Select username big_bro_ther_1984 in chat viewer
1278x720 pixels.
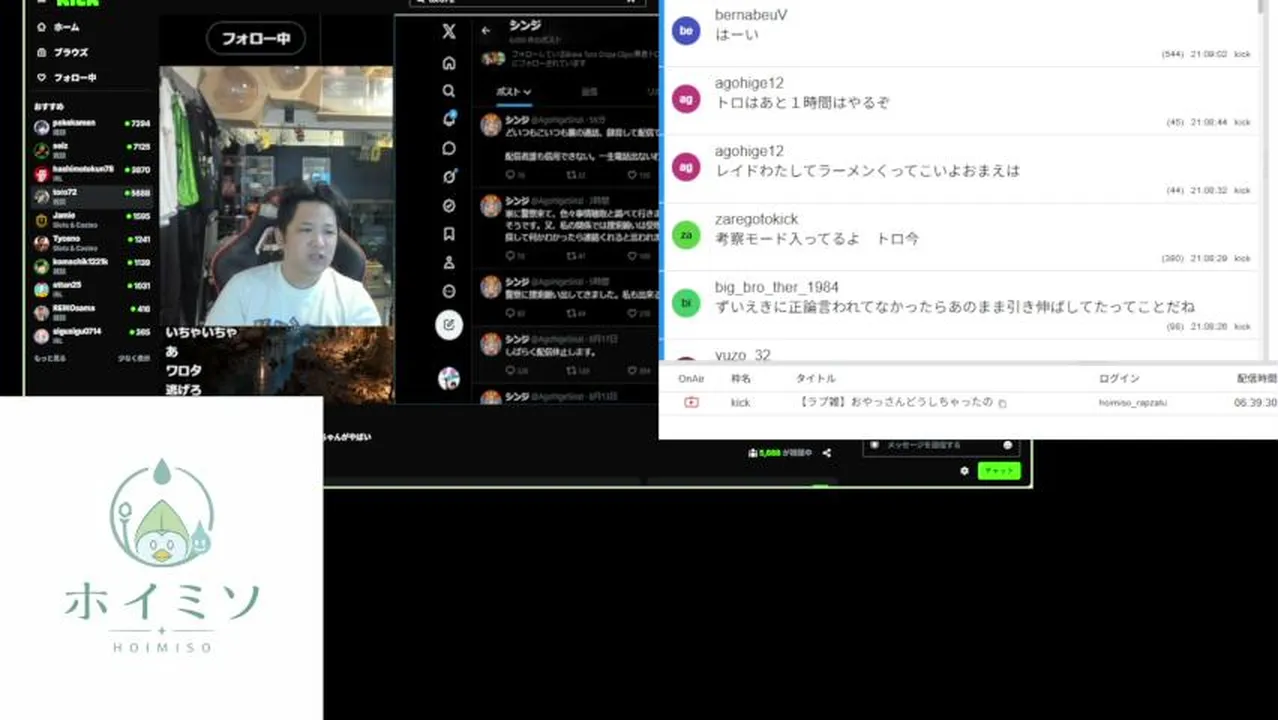(x=777, y=287)
